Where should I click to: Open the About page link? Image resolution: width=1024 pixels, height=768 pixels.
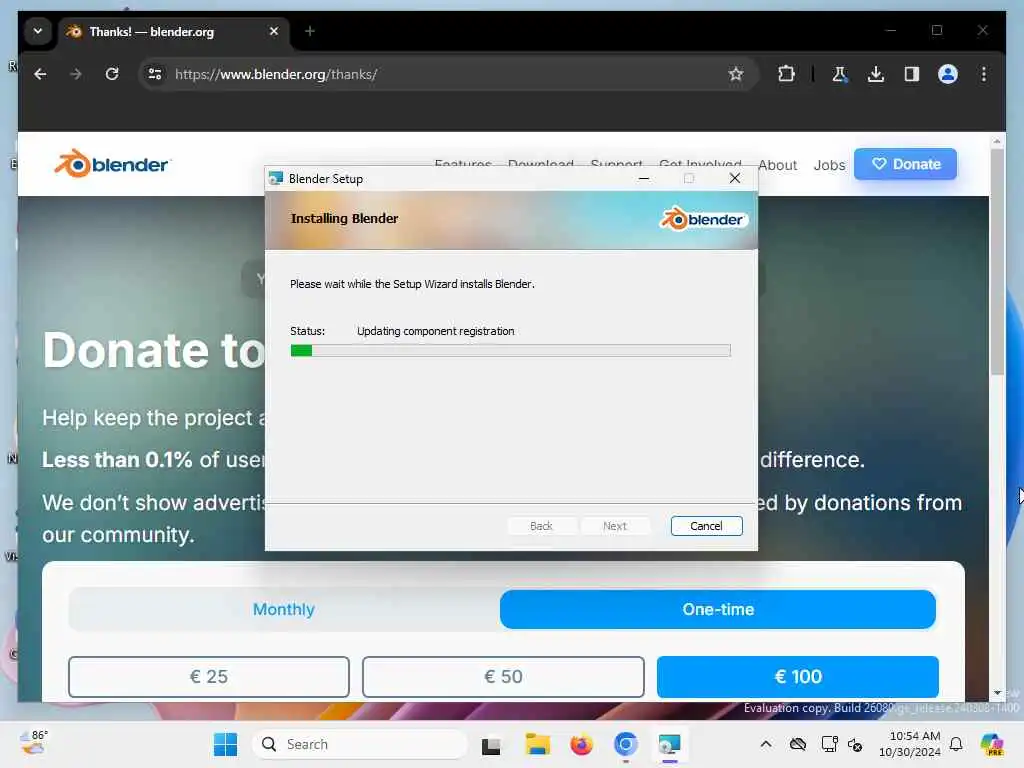777,165
